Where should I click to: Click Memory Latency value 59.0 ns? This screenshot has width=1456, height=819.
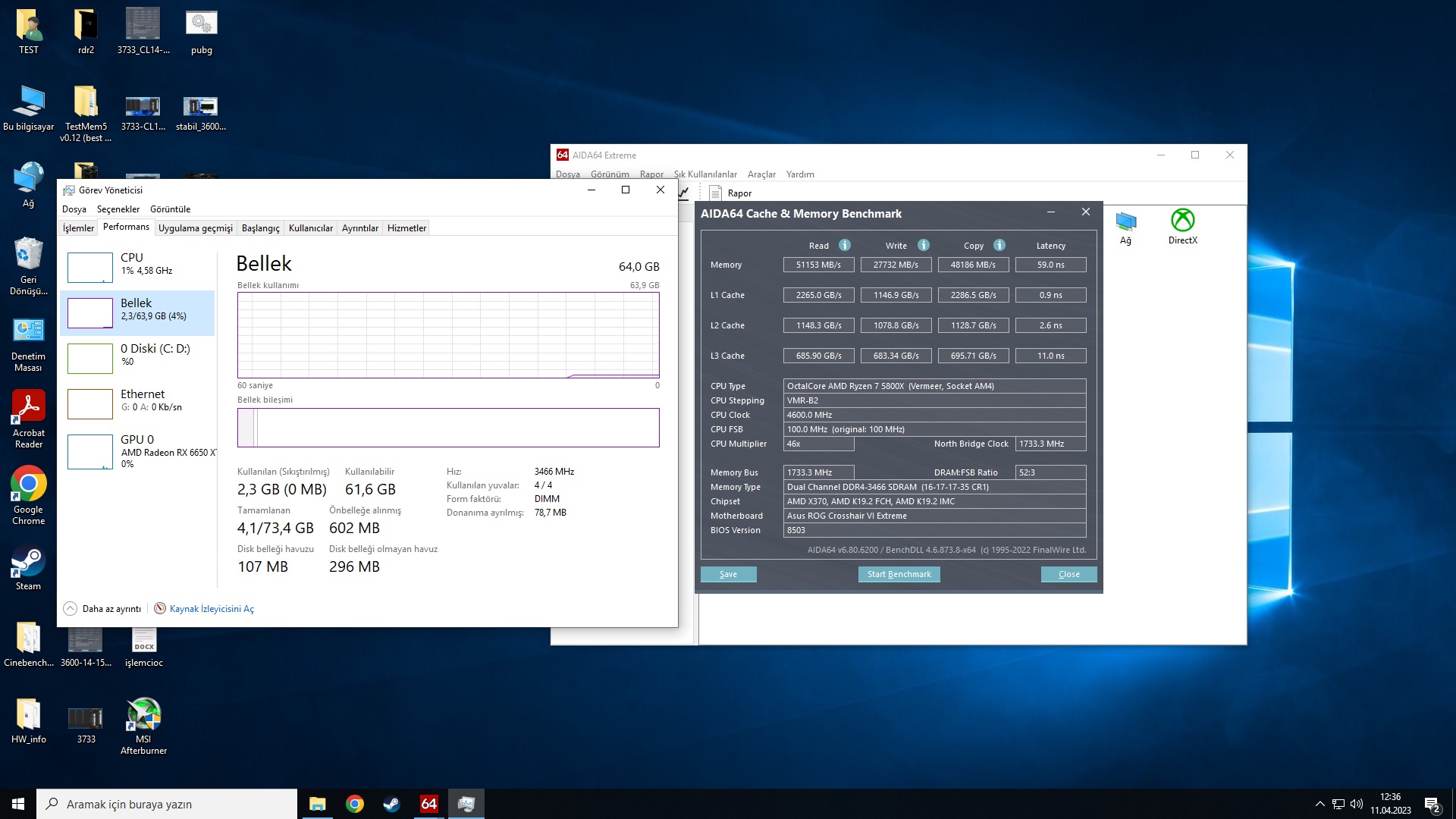point(1050,265)
